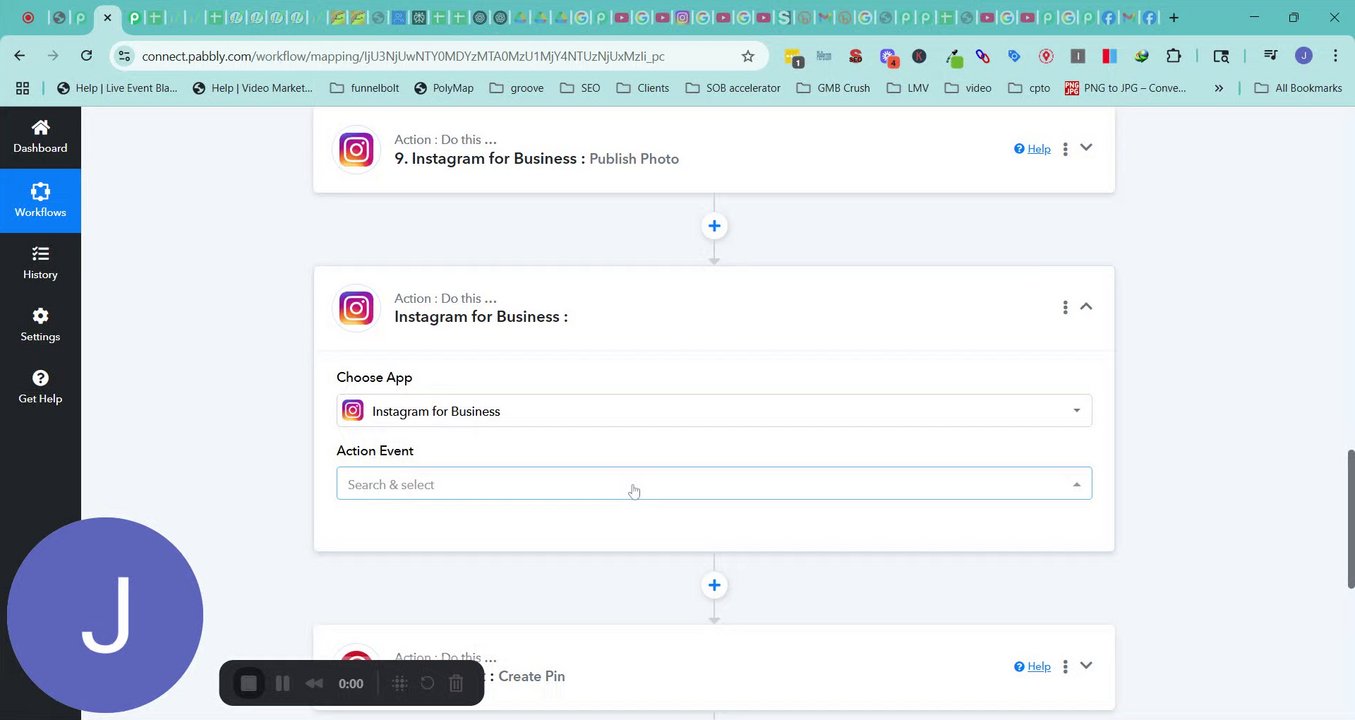Open the Clients bookmark folder

pos(642,88)
